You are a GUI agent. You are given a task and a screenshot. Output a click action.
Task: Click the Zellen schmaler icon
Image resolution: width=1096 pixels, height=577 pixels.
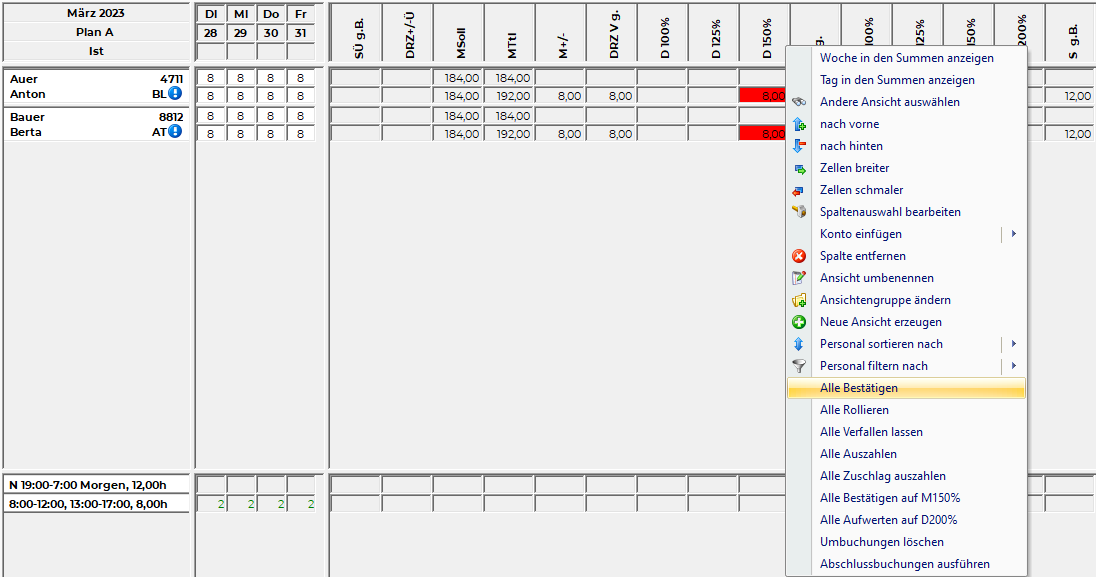799,190
